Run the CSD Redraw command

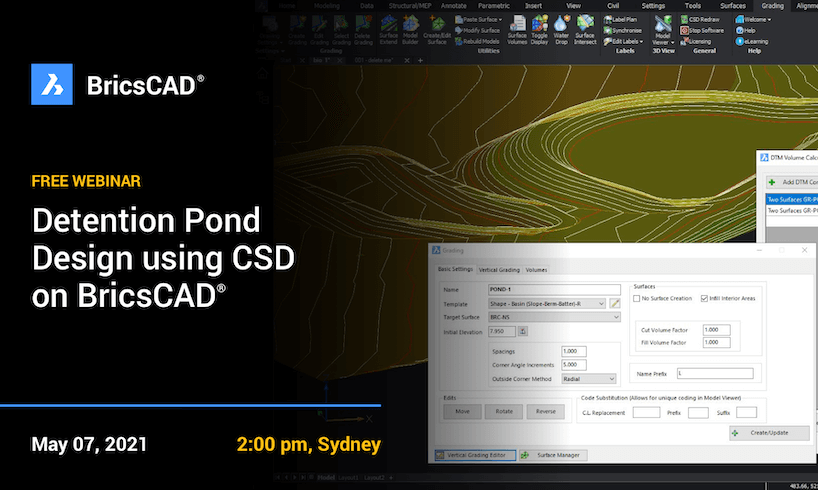coord(700,19)
